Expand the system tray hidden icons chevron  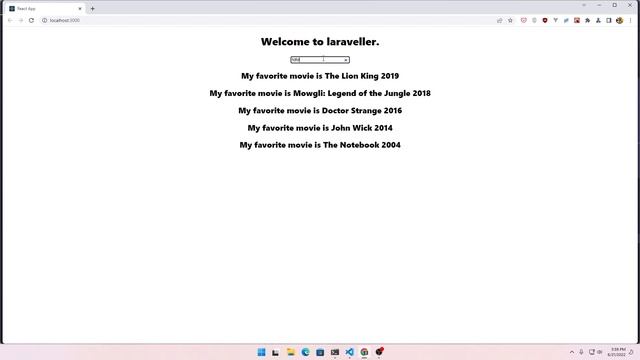click(572, 352)
